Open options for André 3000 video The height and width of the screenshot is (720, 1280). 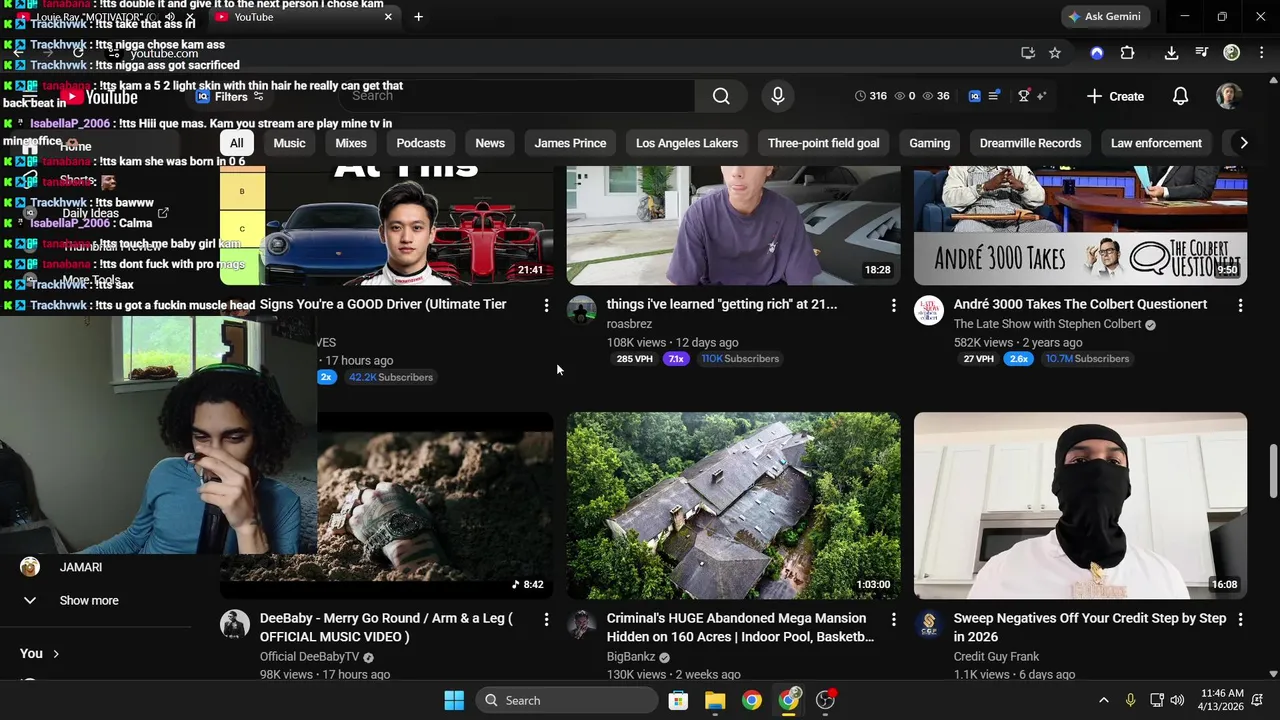[1241, 305]
